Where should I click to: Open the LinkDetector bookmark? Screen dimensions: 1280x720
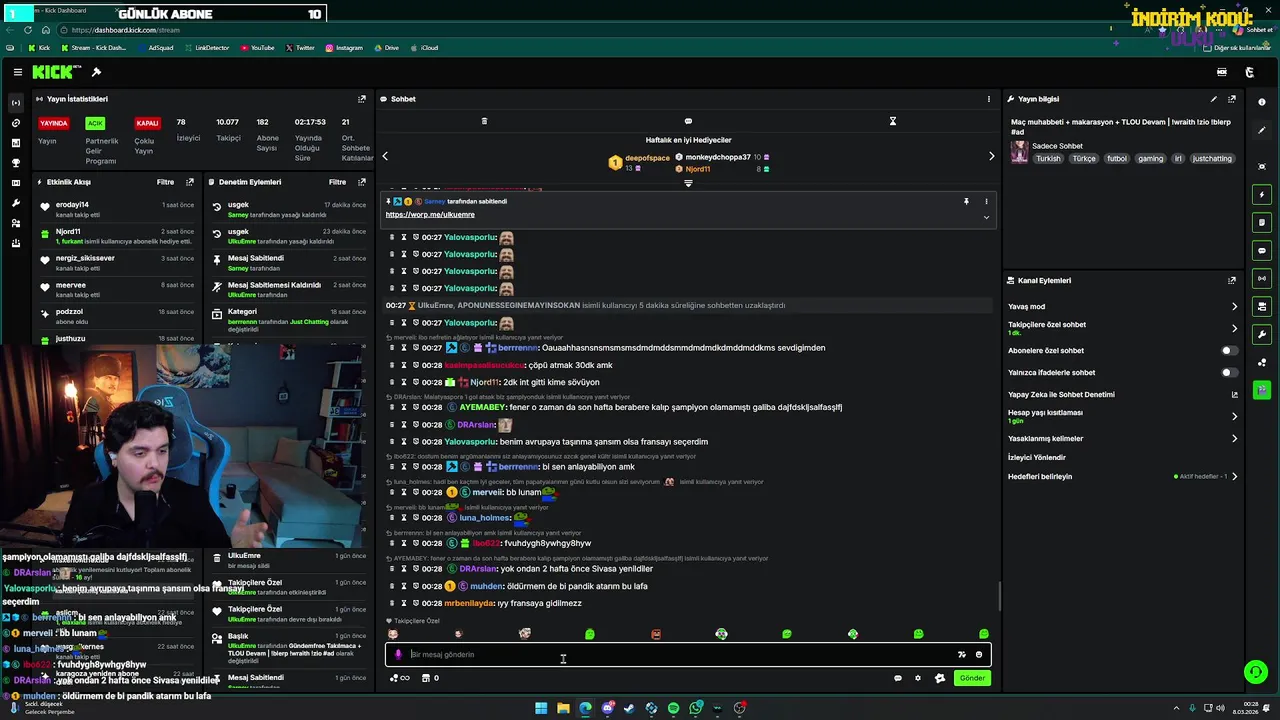(x=206, y=48)
